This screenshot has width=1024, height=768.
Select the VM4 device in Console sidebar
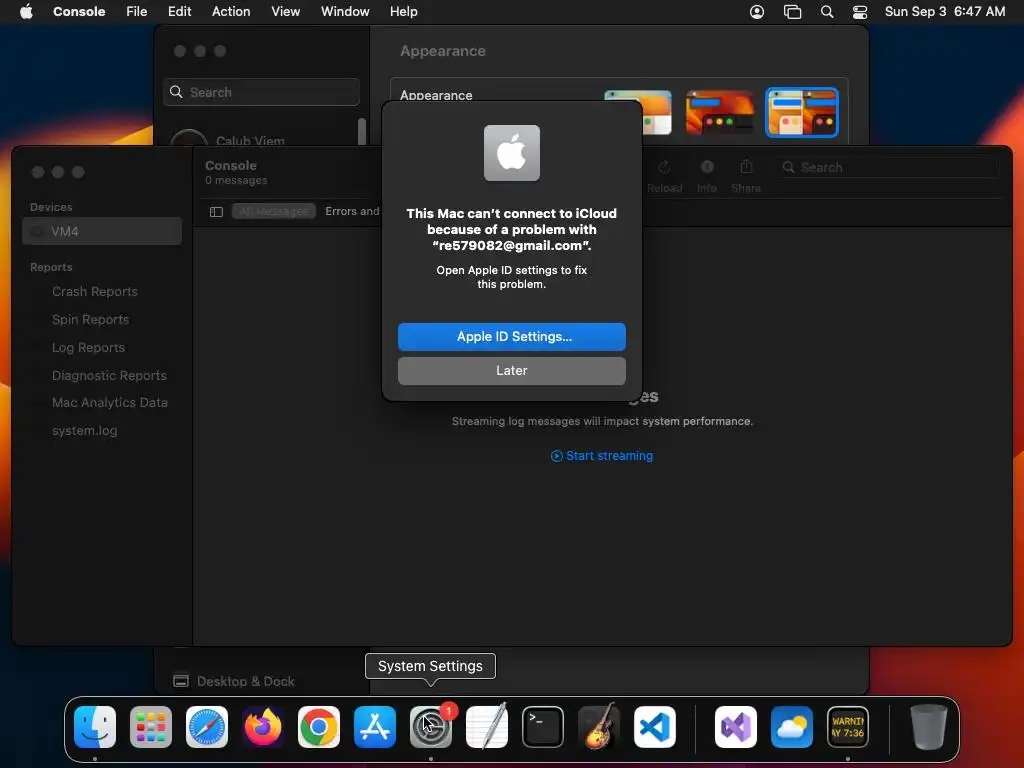point(102,231)
